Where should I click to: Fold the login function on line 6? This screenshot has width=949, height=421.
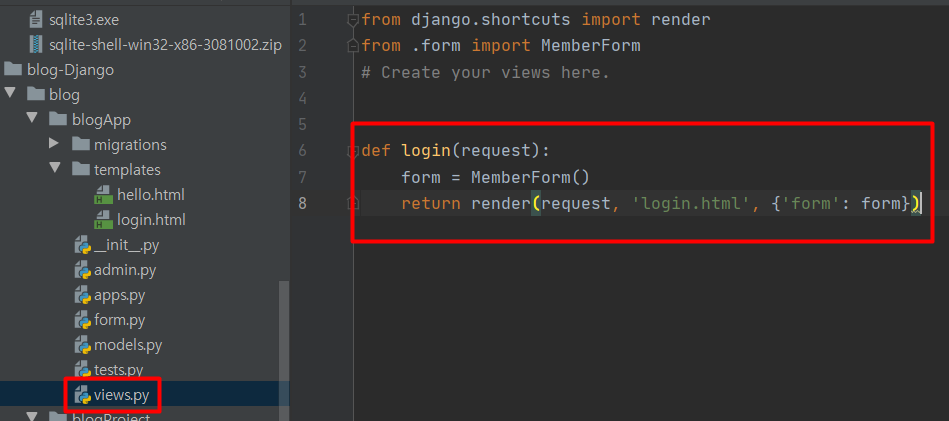point(352,151)
